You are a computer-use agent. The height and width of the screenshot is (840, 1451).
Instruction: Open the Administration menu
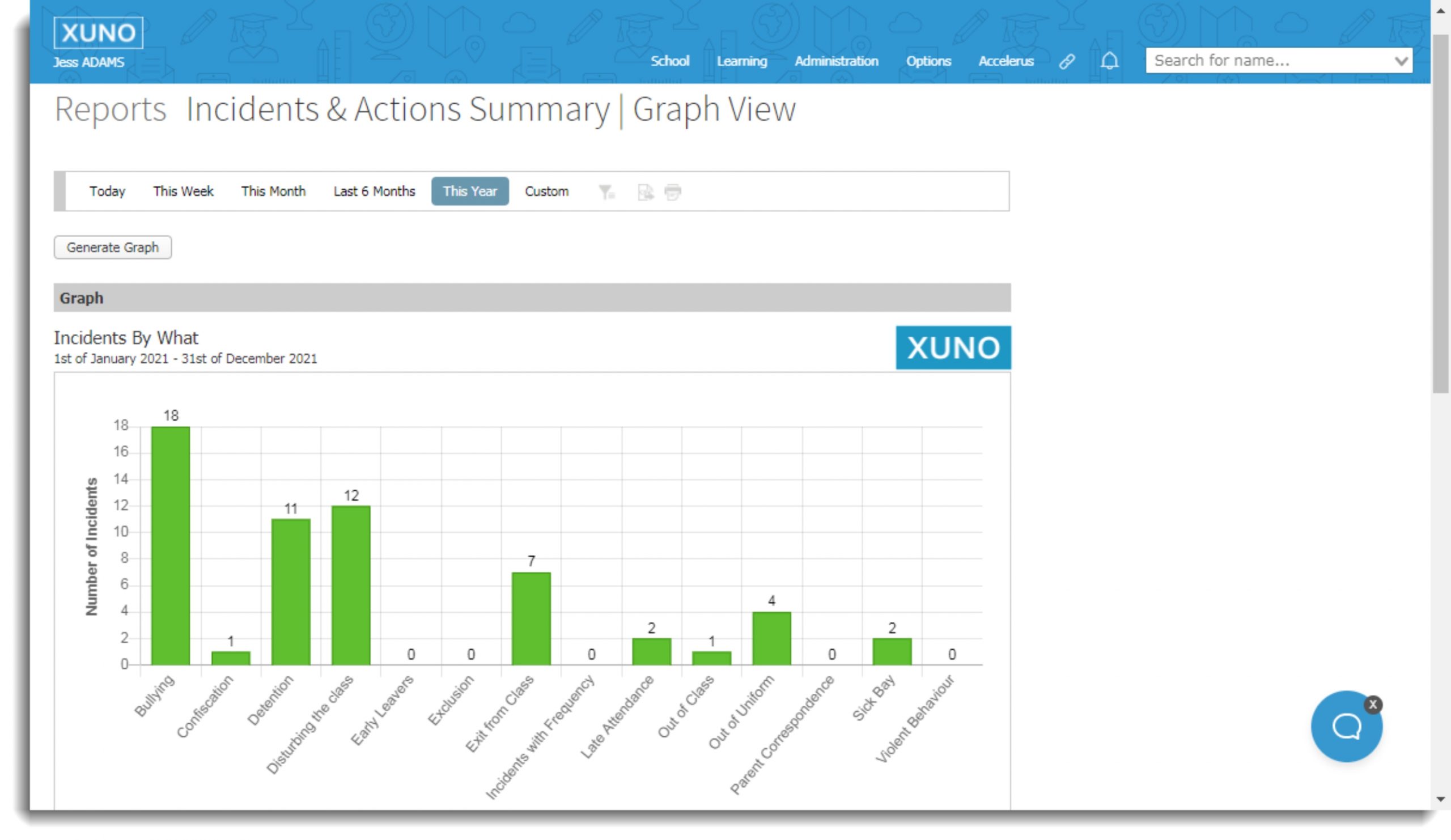pyautogui.click(x=836, y=61)
